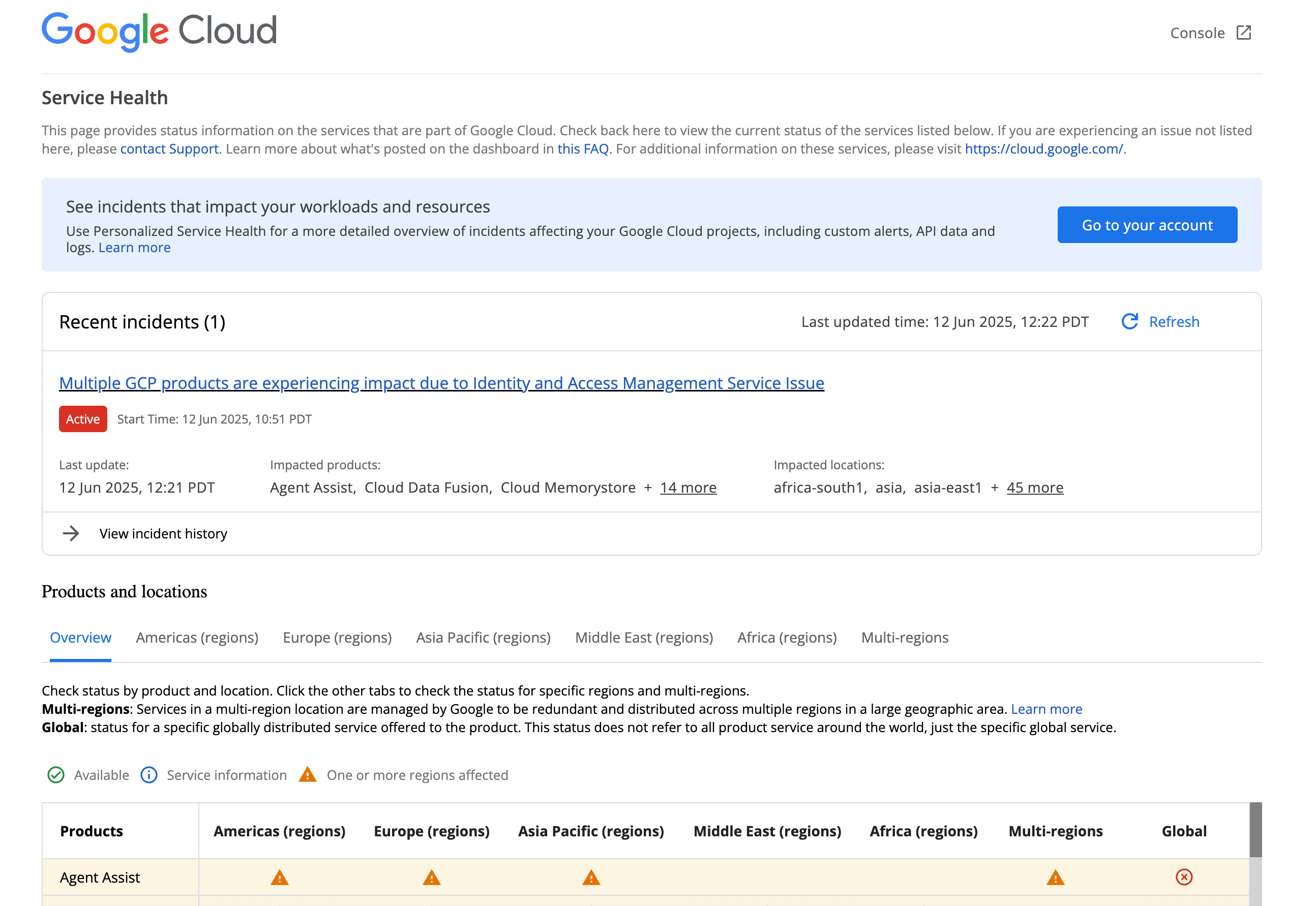The height and width of the screenshot is (906, 1316).
Task: Select the Overview tab
Action: pos(81,638)
